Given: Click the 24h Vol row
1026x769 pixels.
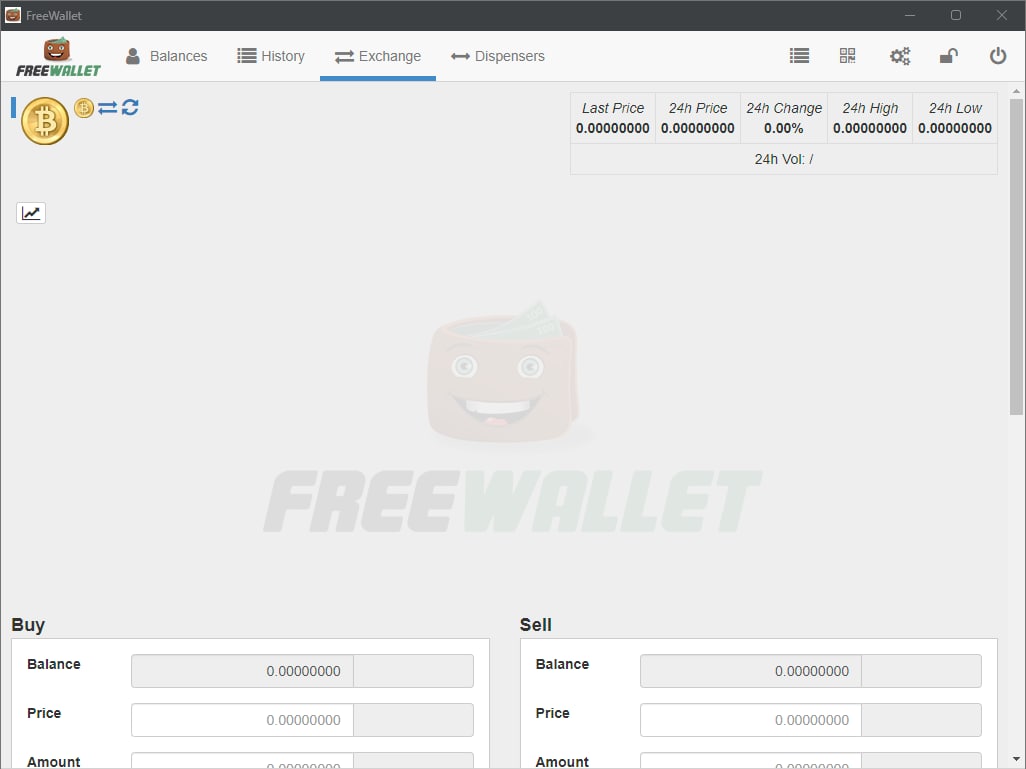Looking at the screenshot, I should (x=784, y=159).
